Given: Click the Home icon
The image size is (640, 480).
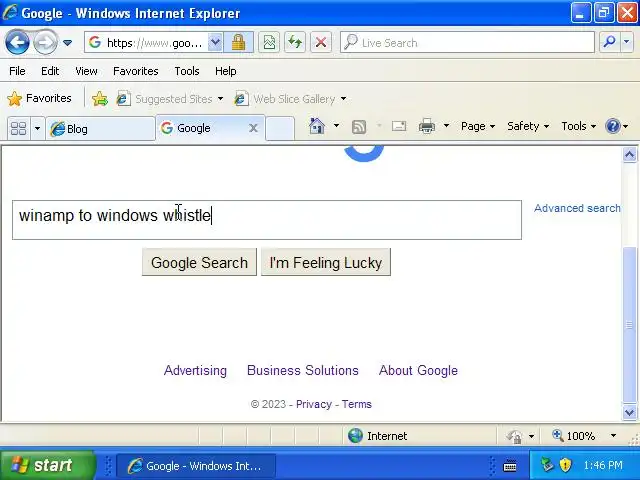Looking at the screenshot, I should 317,126.
